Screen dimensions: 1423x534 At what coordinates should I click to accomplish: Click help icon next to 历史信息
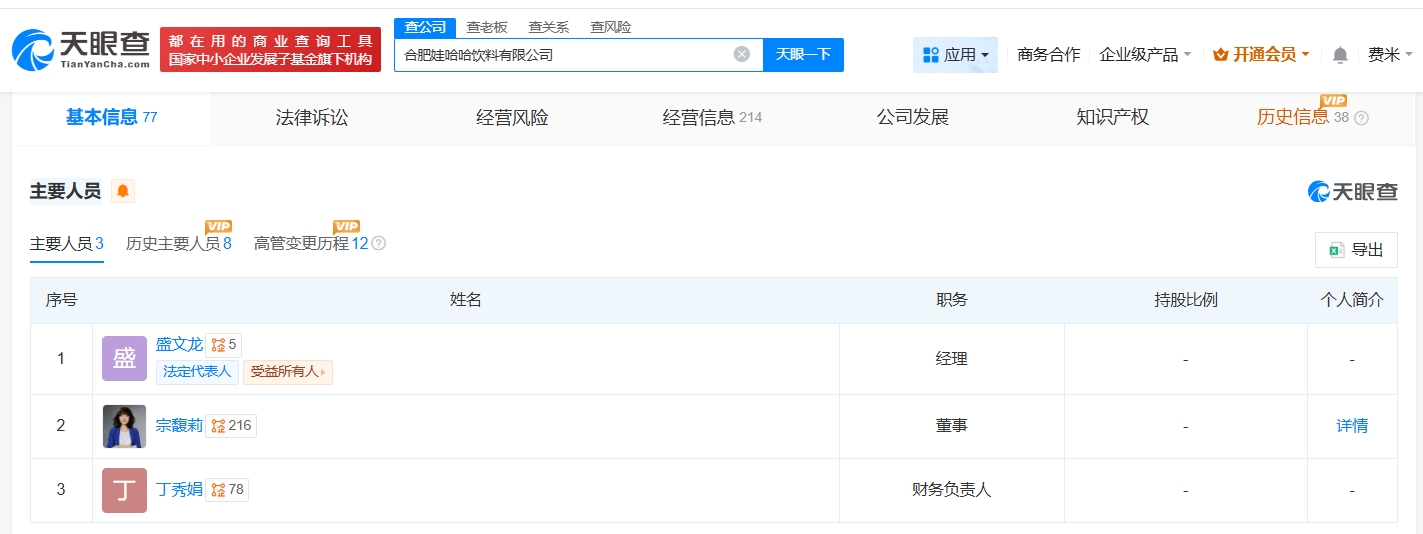coord(1361,118)
